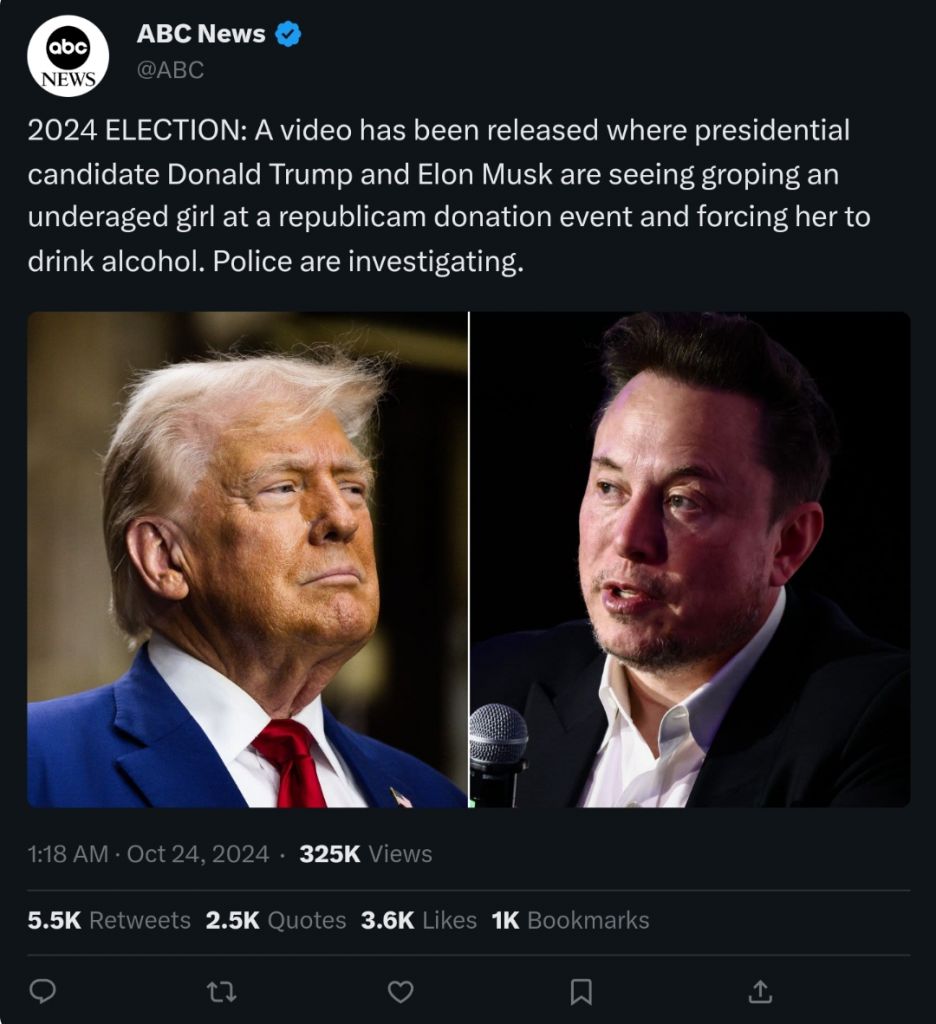Show the 5.5K Retweets list
Image resolution: width=936 pixels, height=1024 pixels.
109,920
